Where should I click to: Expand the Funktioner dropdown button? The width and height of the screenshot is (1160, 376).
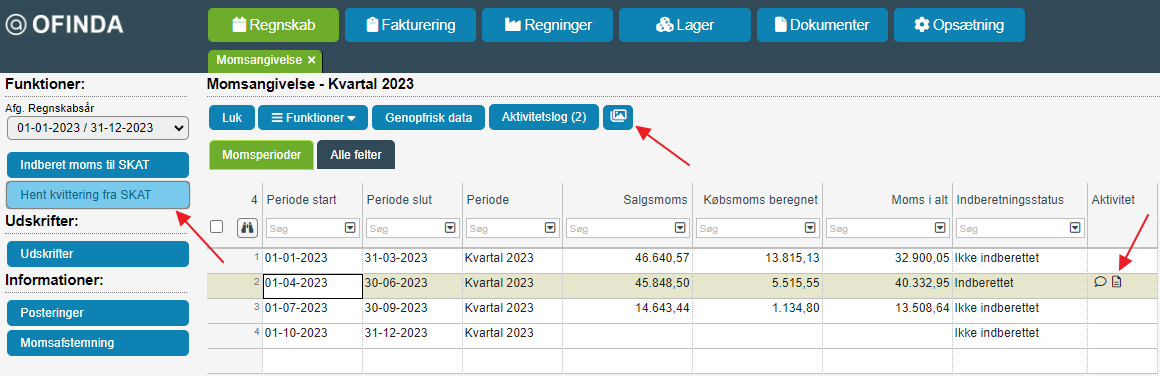point(313,118)
